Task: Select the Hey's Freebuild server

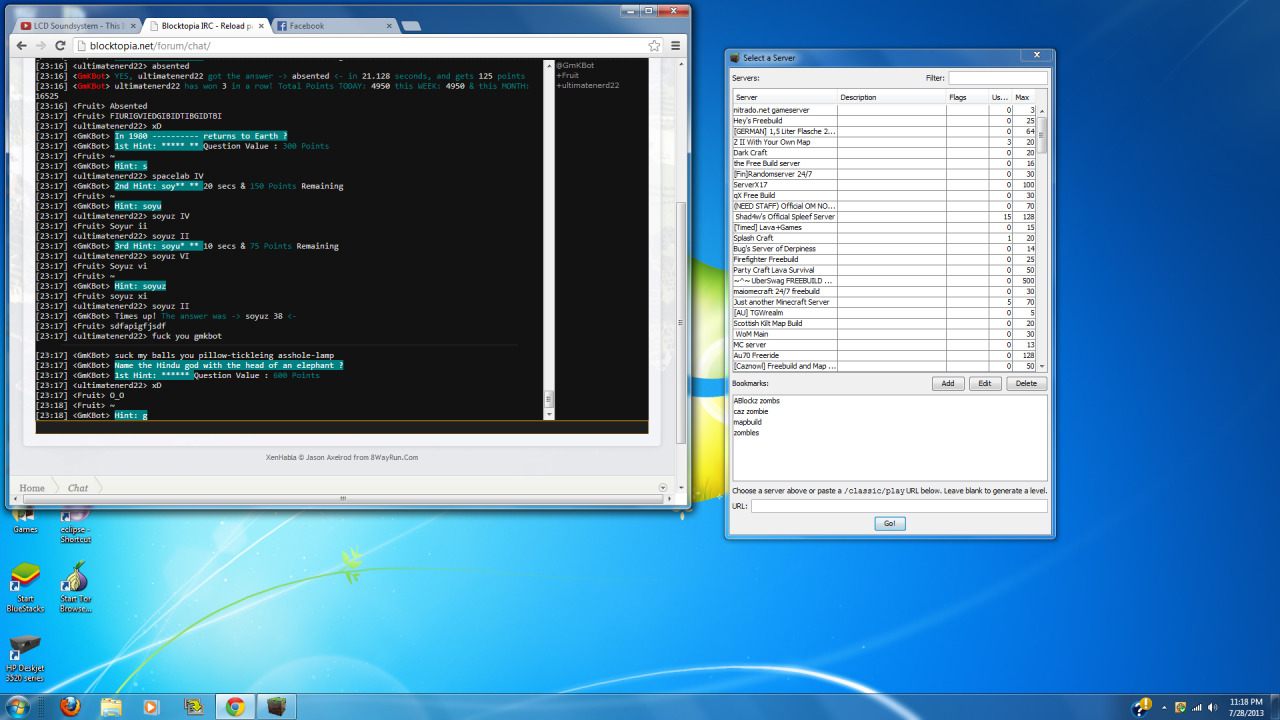Action: click(x=884, y=120)
